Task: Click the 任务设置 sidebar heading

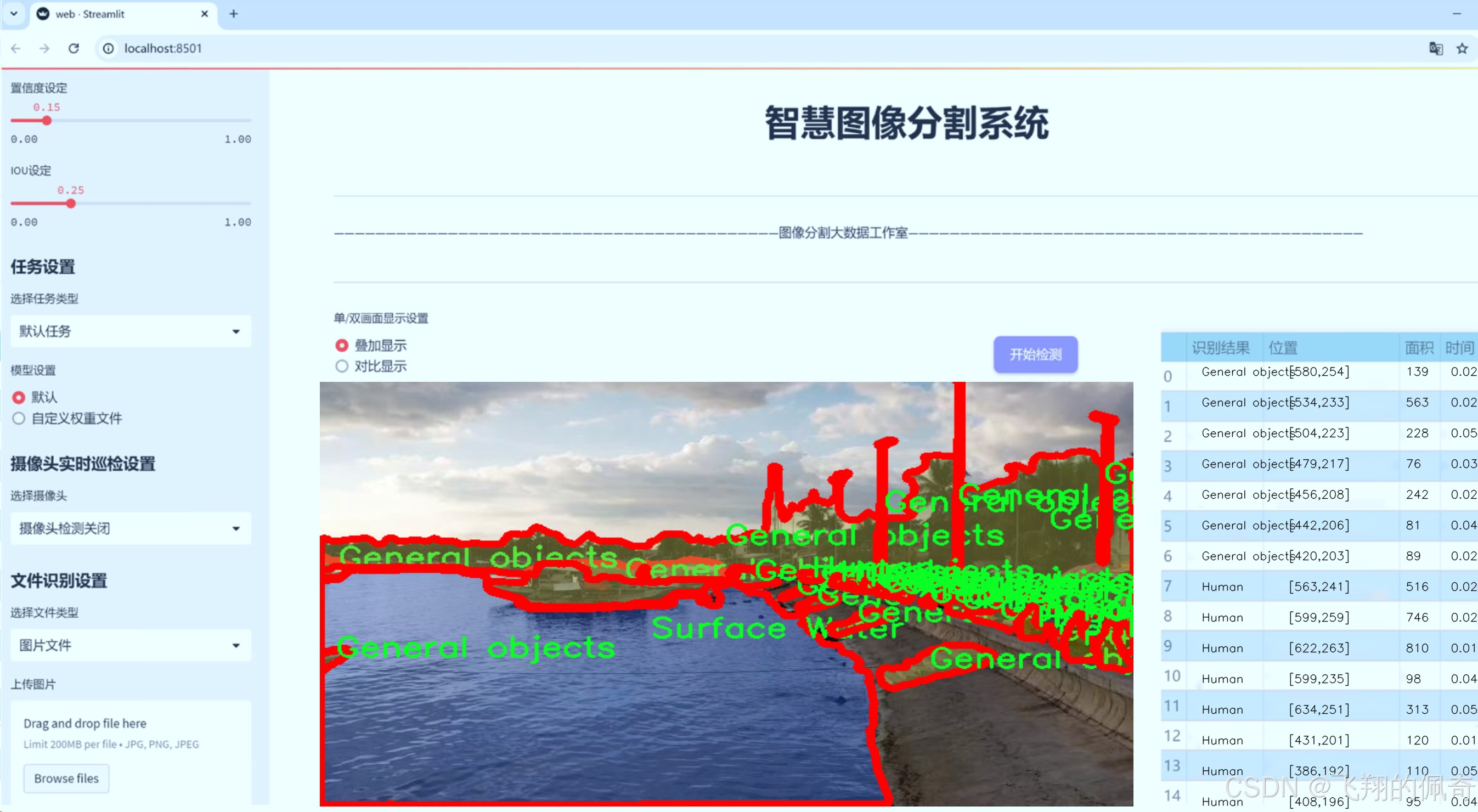Action: [43, 267]
